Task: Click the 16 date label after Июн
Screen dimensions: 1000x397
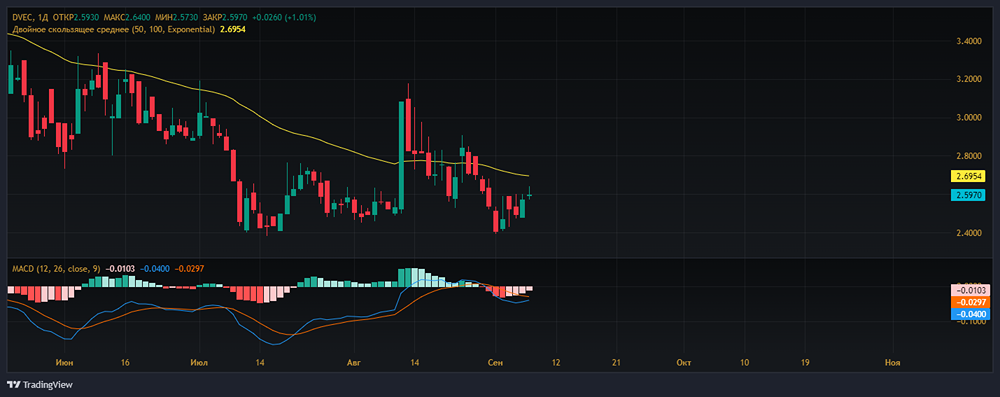Action: pyautogui.click(x=125, y=363)
